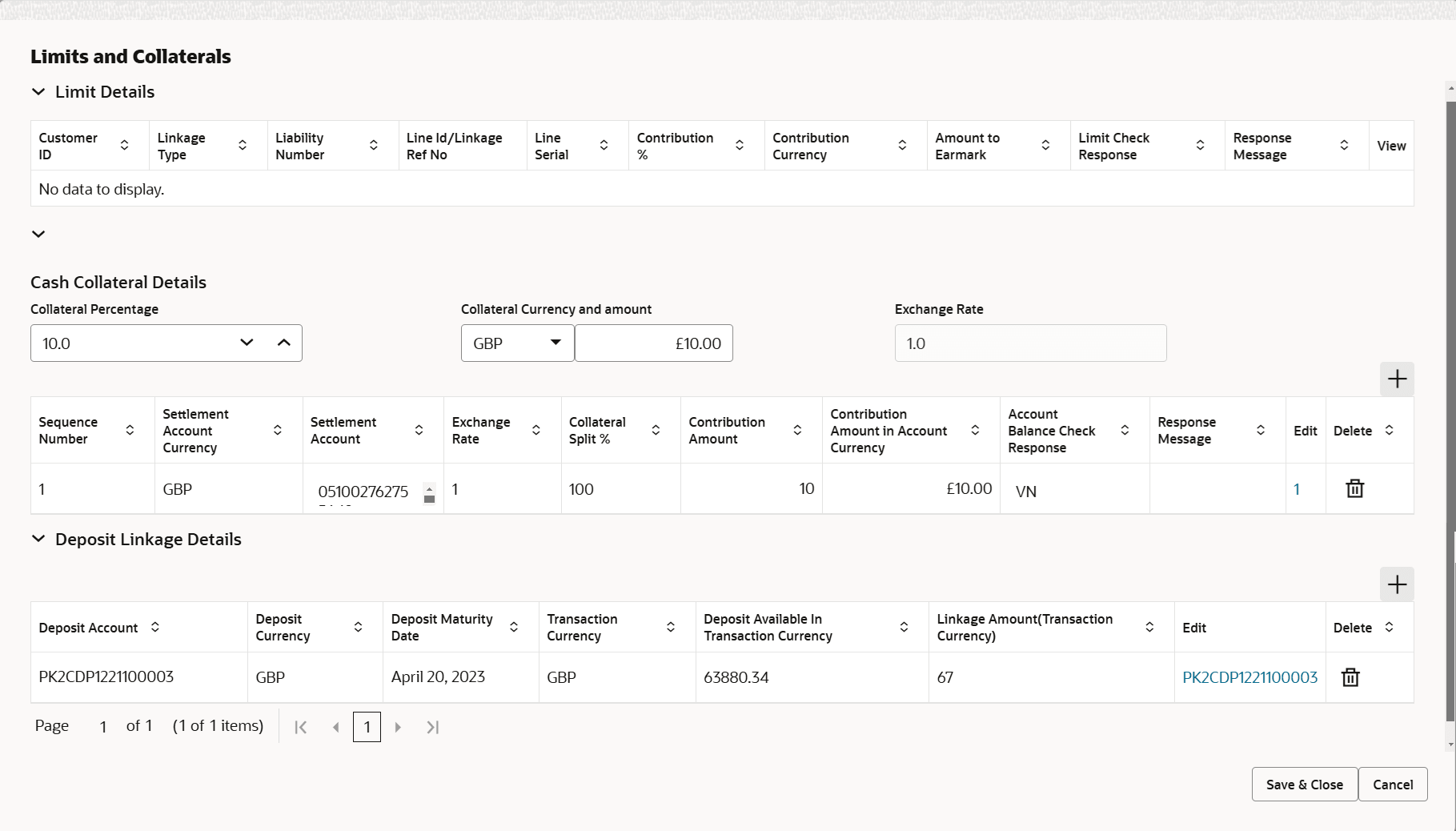Sort by Customer ID column
The image size is (1456, 831).
(124, 145)
